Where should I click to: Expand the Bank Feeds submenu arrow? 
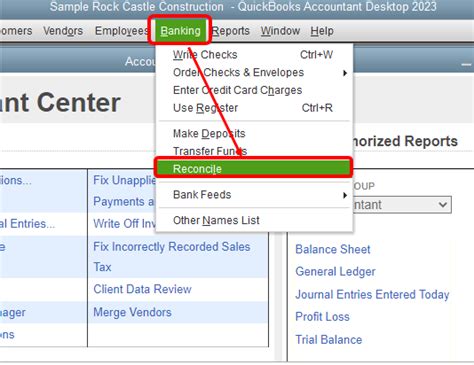(x=345, y=195)
